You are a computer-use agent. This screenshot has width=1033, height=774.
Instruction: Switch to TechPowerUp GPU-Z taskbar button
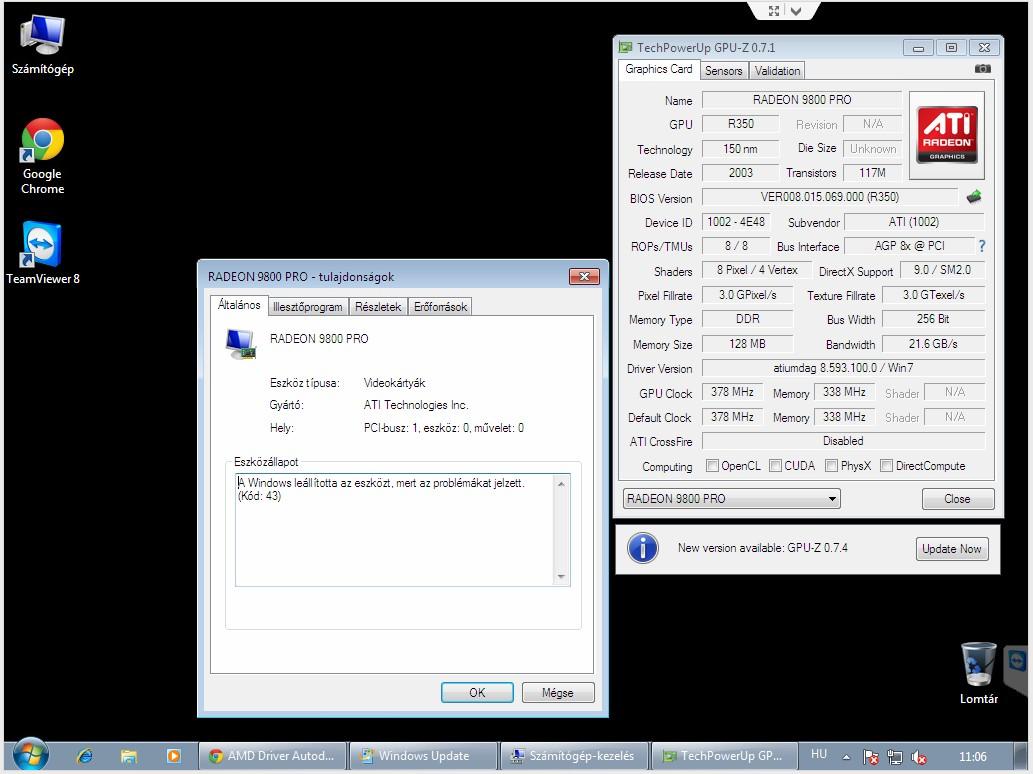click(x=724, y=756)
